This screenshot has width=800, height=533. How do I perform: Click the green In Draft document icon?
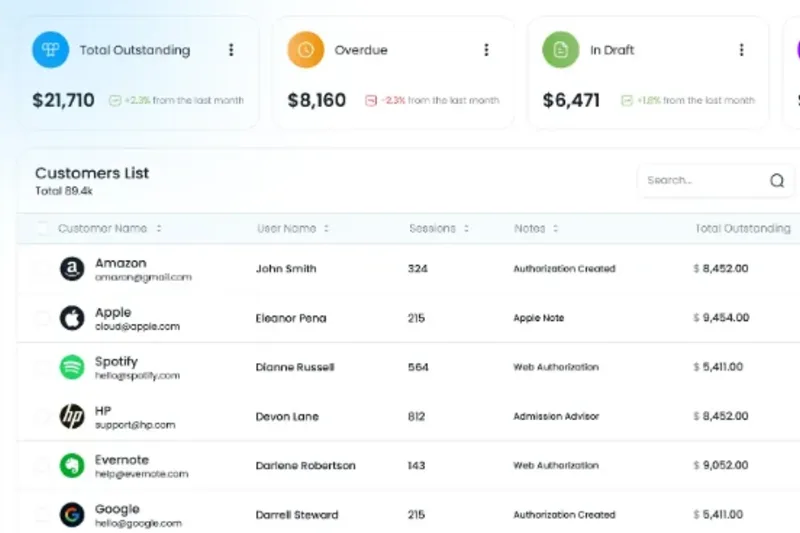coord(561,50)
